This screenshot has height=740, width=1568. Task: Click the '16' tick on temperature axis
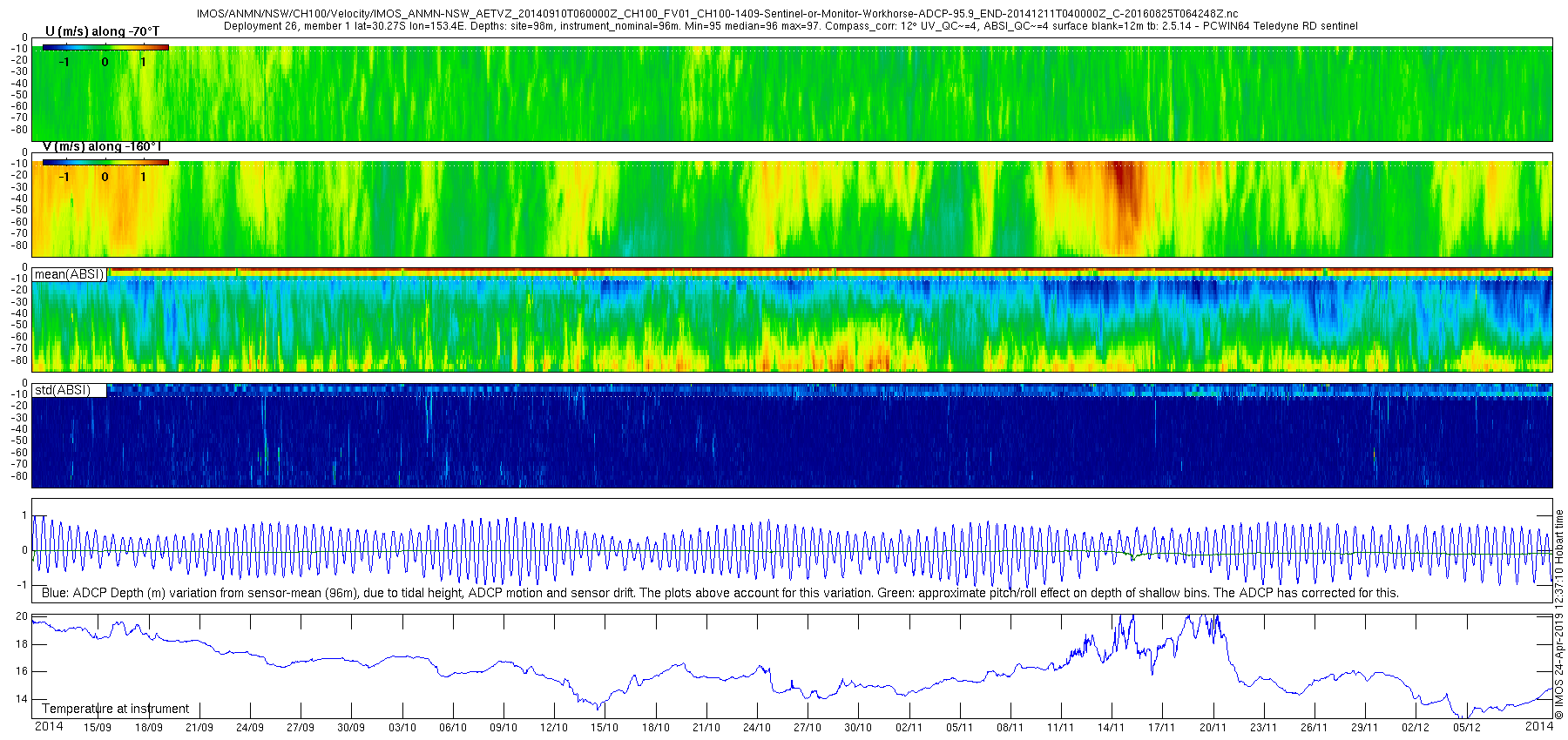click(22, 671)
